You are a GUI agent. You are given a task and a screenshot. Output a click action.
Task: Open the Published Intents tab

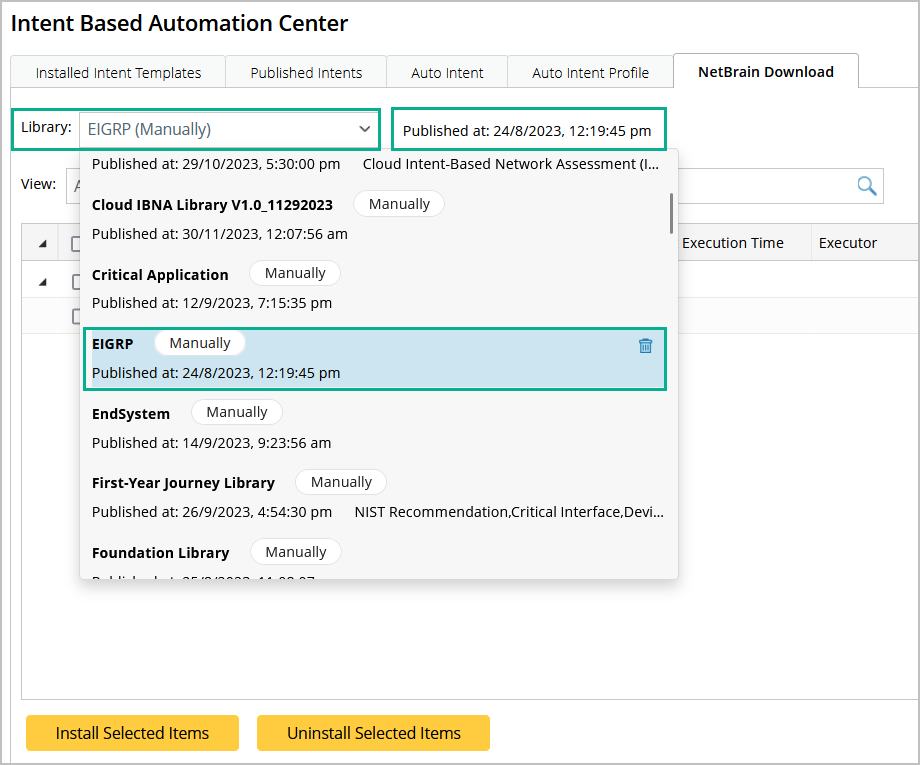(306, 72)
